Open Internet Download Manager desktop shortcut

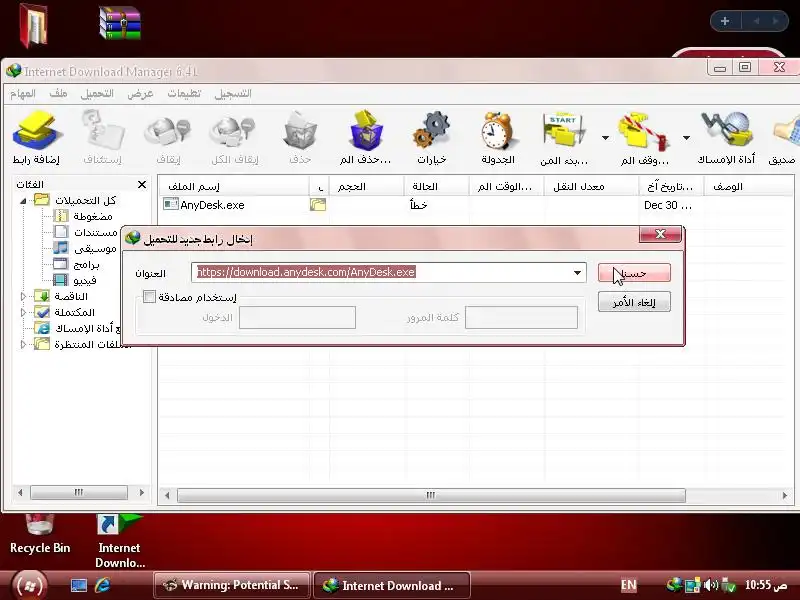pyautogui.click(x=119, y=542)
